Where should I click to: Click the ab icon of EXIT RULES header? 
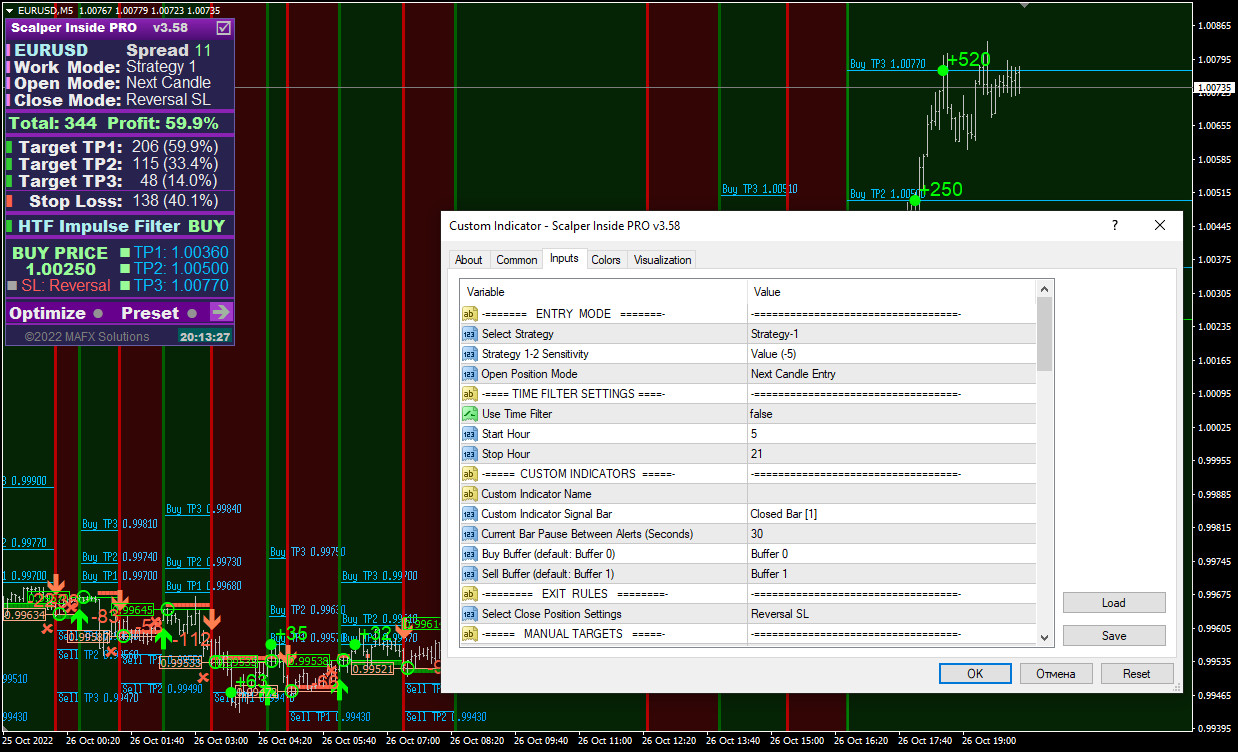click(469, 594)
